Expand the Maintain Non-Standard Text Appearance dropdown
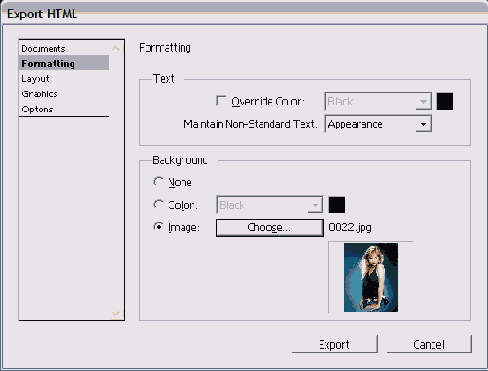The image size is (488, 371). click(378, 124)
